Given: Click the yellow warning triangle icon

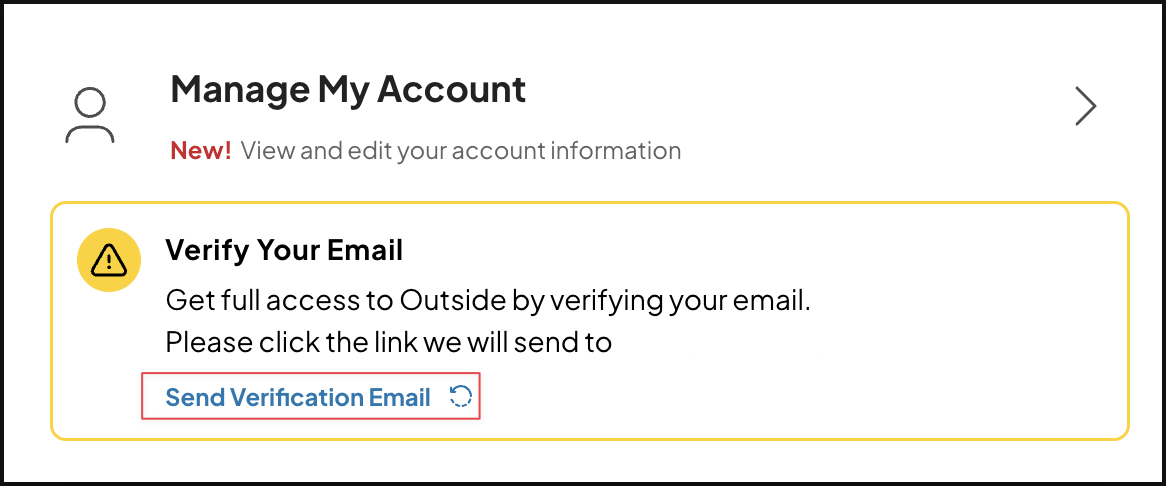Looking at the screenshot, I should [109, 259].
